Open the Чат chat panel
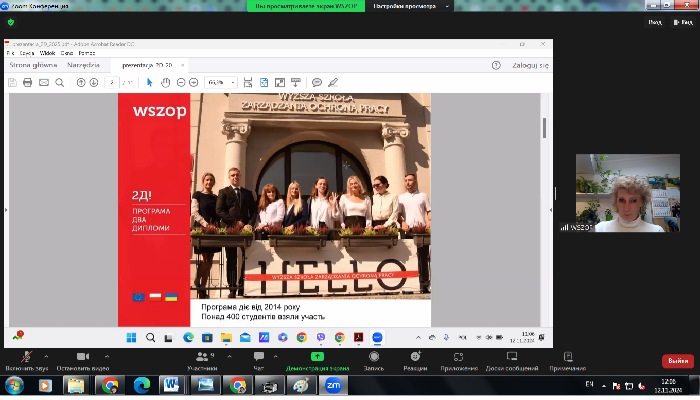The height and width of the screenshot is (400, 700). (x=260, y=358)
